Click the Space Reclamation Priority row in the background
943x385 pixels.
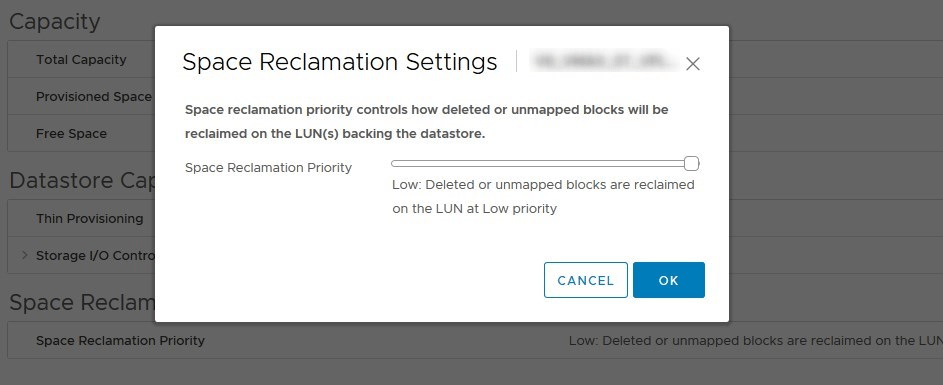pyautogui.click(x=475, y=340)
